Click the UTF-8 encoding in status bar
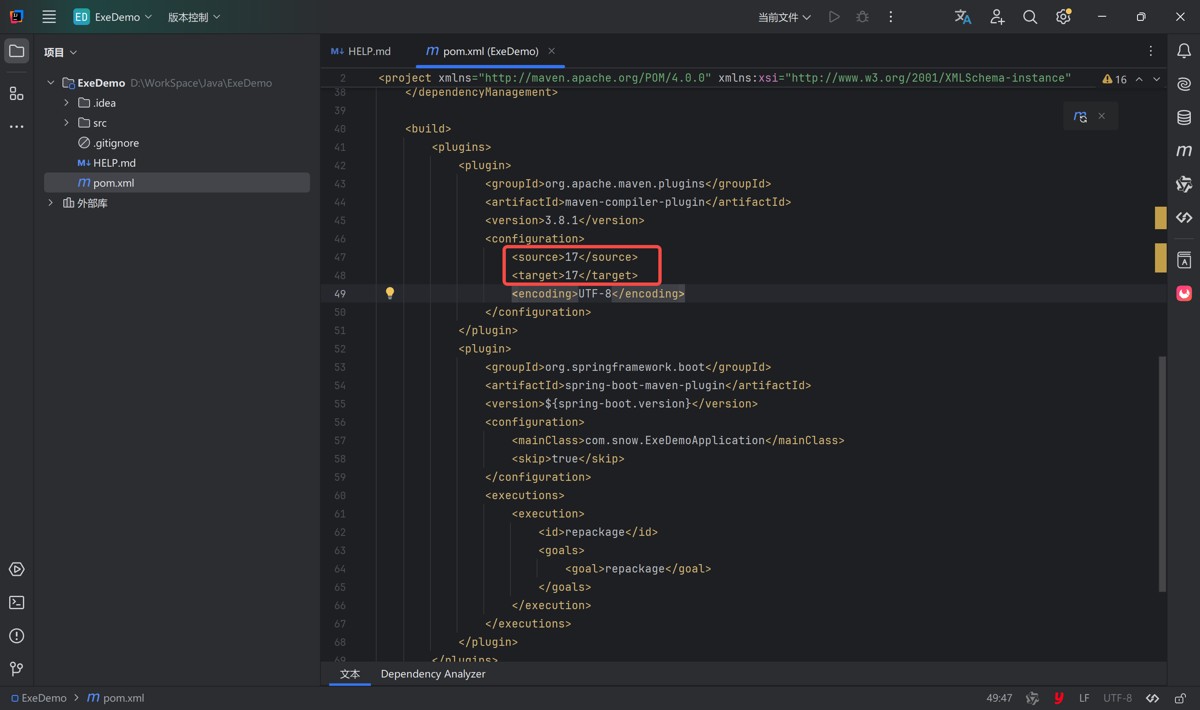This screenshot has width=1200, height=710. [x=1117, y=698]
